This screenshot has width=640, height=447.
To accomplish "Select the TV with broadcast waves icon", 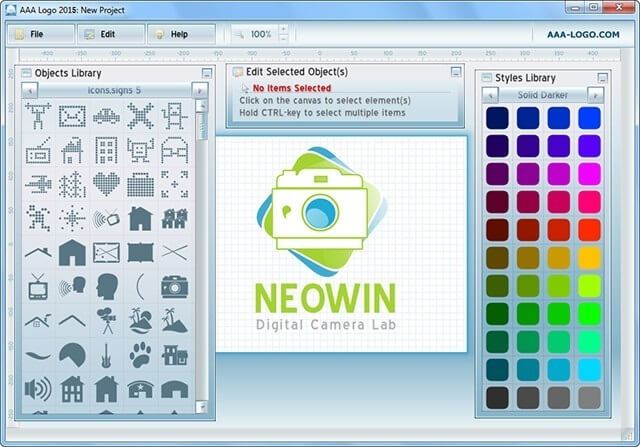I will pos(106,218).
